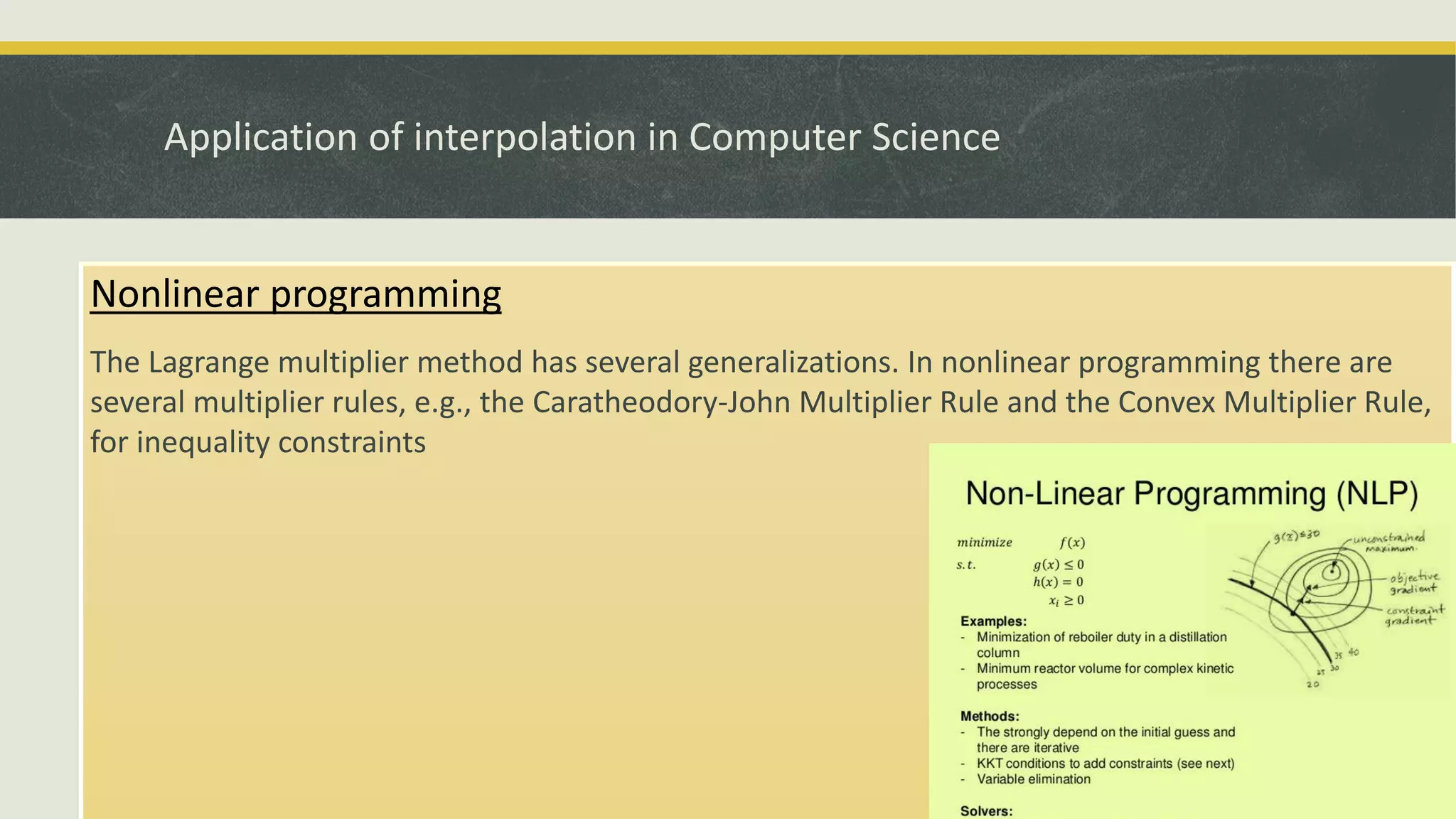Click the 'Methods:' bold label
The width and height of the screenshot is (1456, 819).
pyautogui.click(x=990, y=716)
